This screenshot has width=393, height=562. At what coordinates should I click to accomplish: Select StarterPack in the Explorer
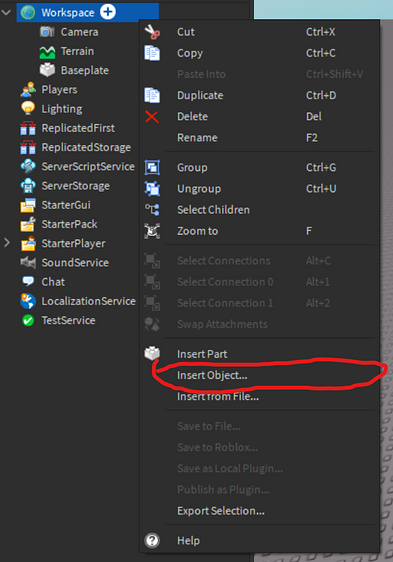tap(69, 224)
